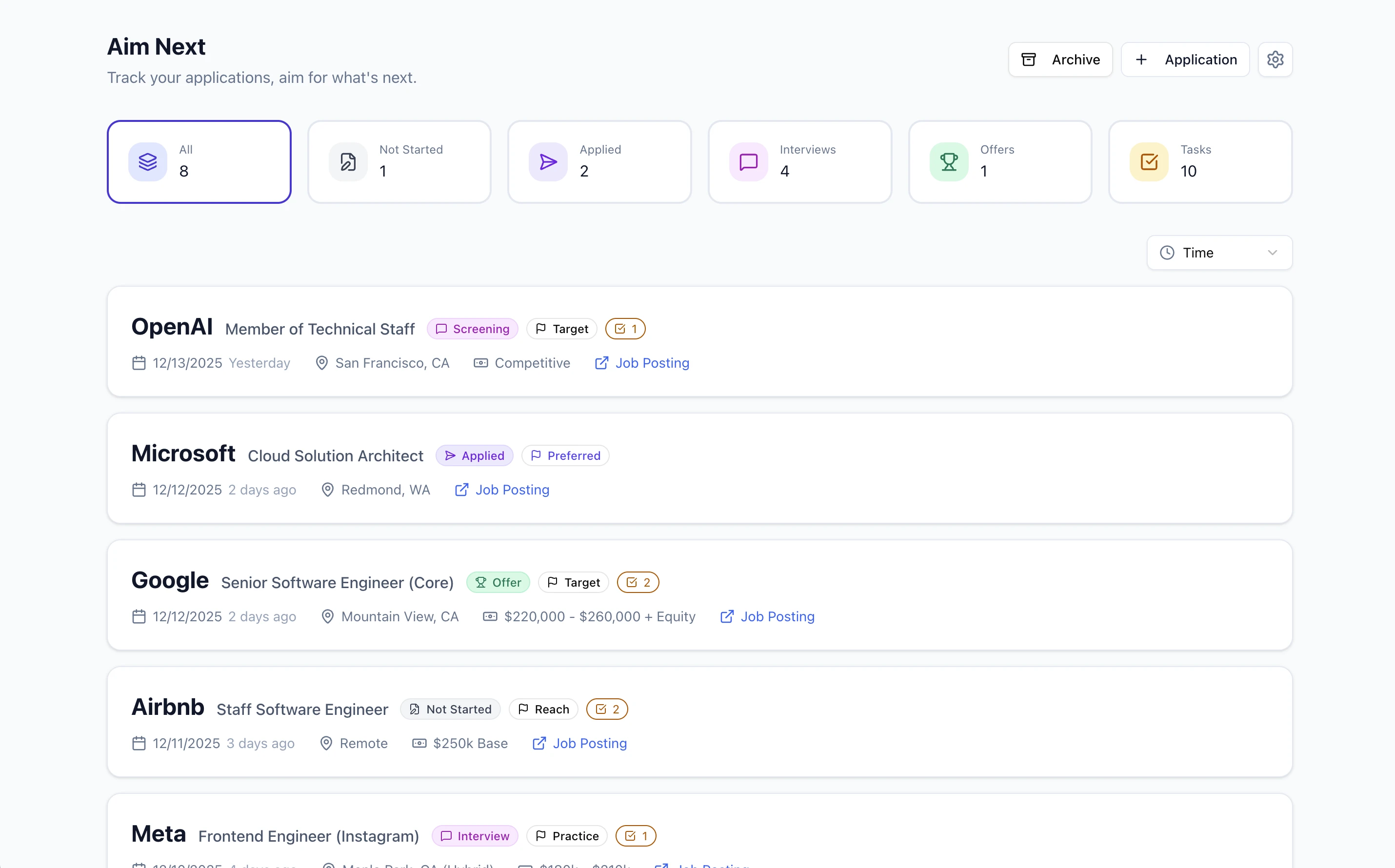Click the Screening status badge on OpenAI

[472, 328]
